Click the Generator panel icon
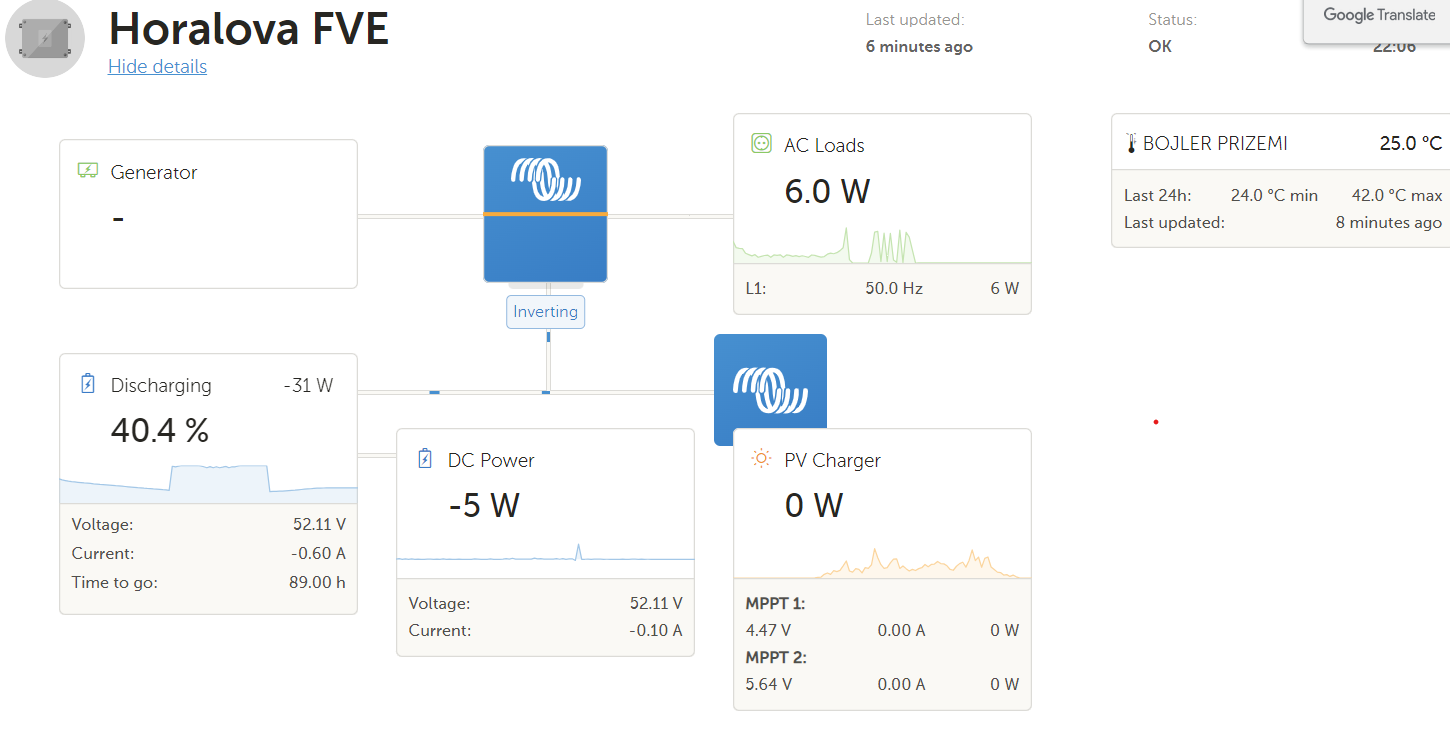 click(x=87, y=171)
